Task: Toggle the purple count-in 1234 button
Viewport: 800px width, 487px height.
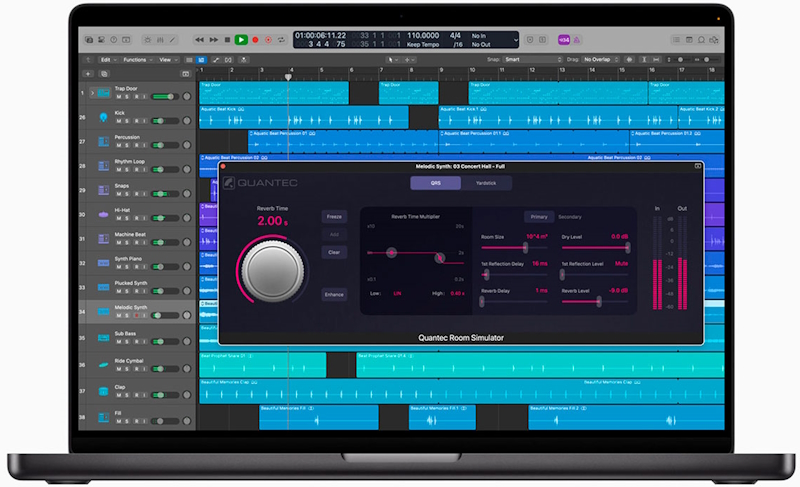Action: click(x=564, y=40)
